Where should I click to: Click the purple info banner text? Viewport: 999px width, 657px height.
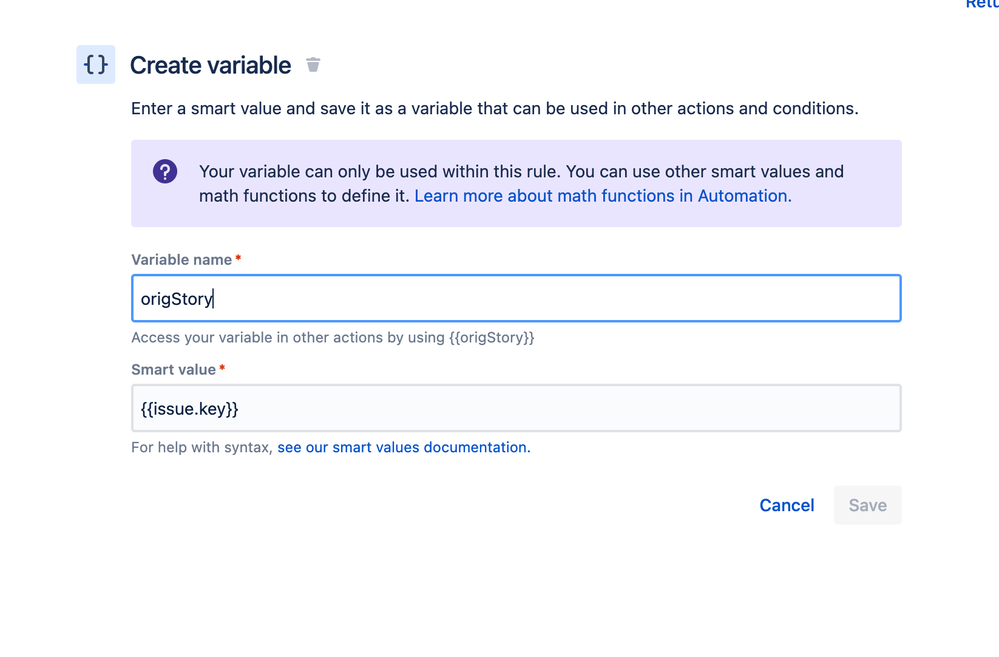[x=521, y=184]
